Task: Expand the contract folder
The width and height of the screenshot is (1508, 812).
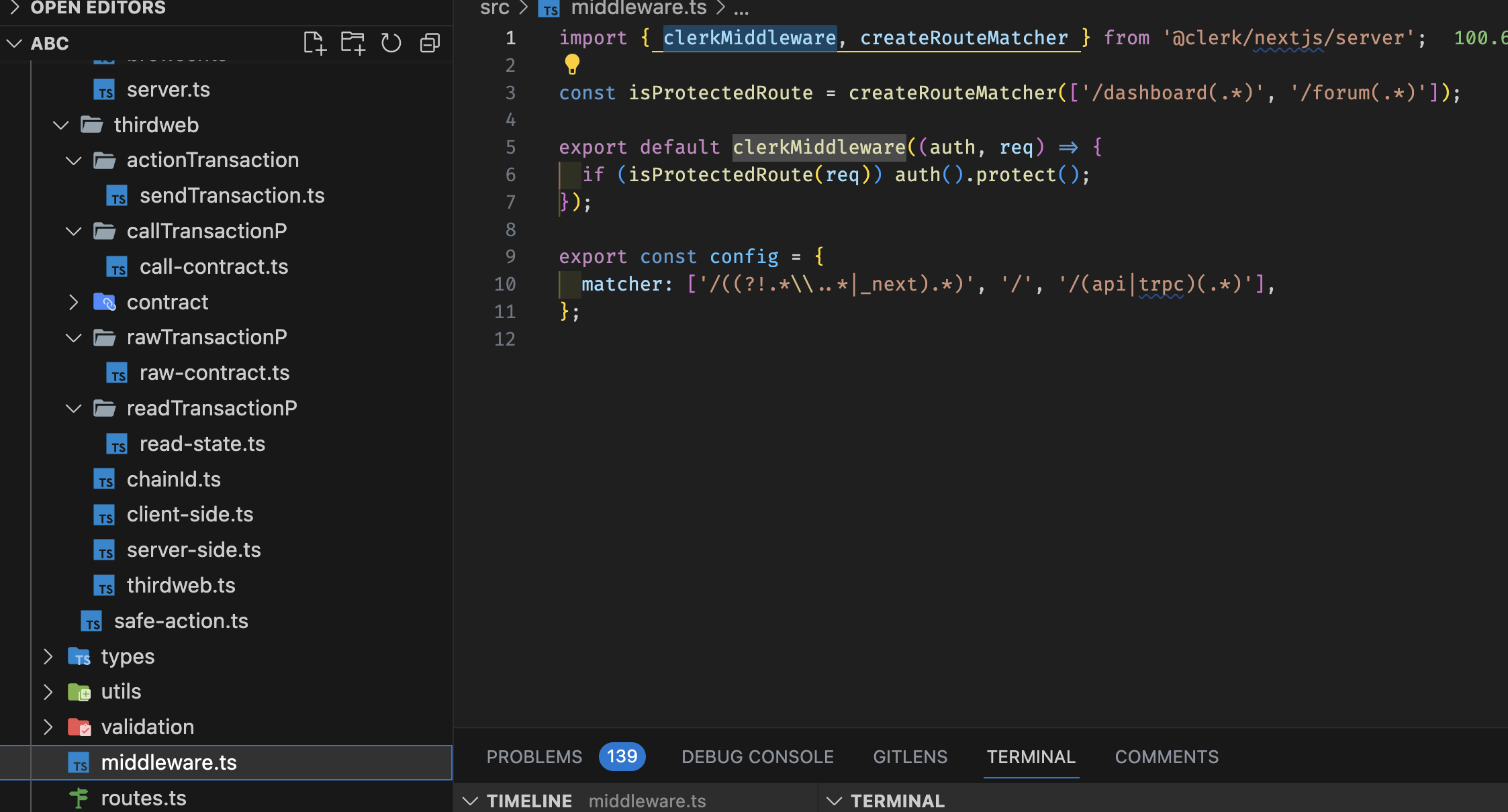Action: pyautogui.click(x=74, y=303)
